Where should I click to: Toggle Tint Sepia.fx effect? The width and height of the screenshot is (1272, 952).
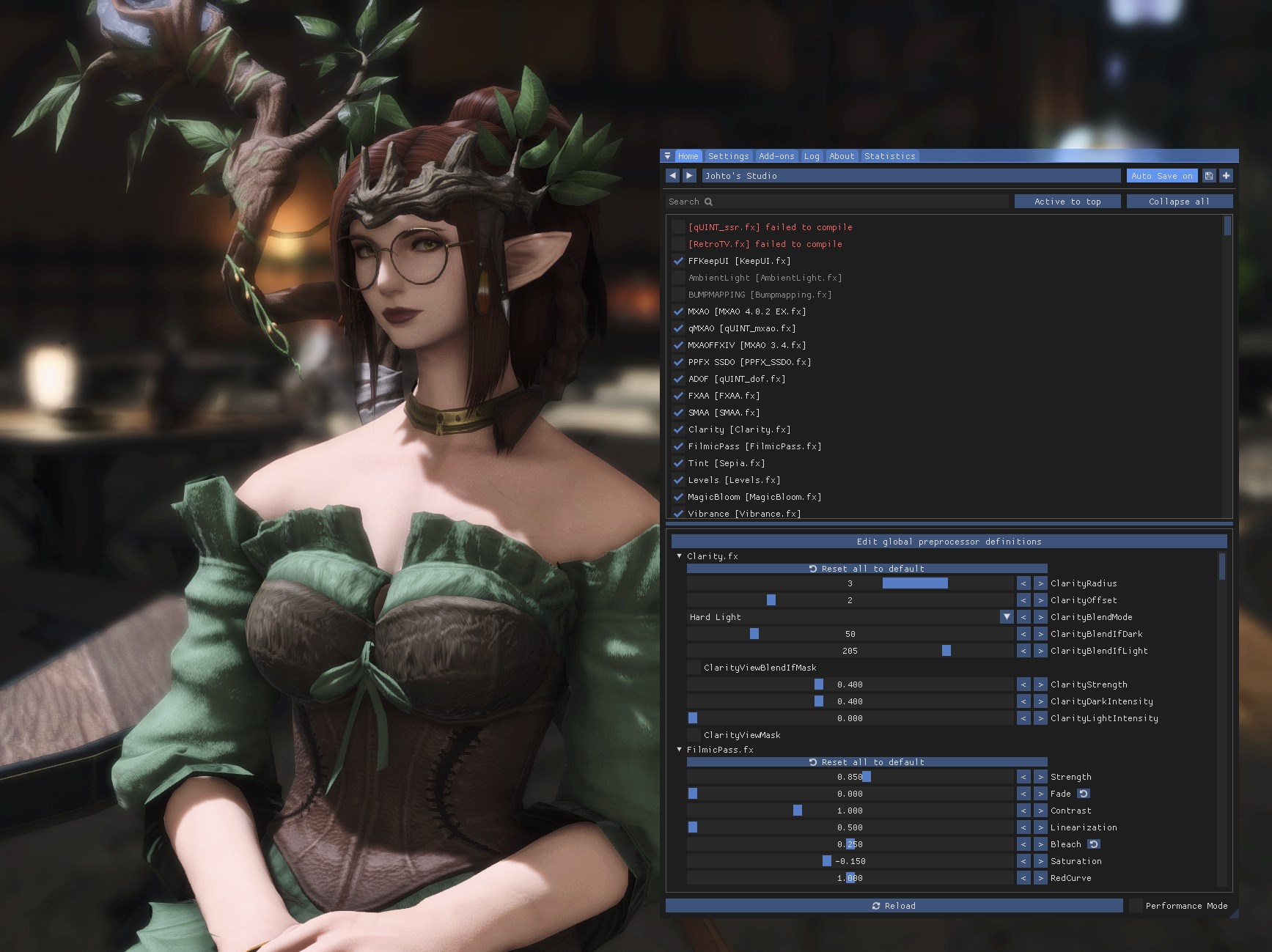pyautogui.click(x=678, y=463)
